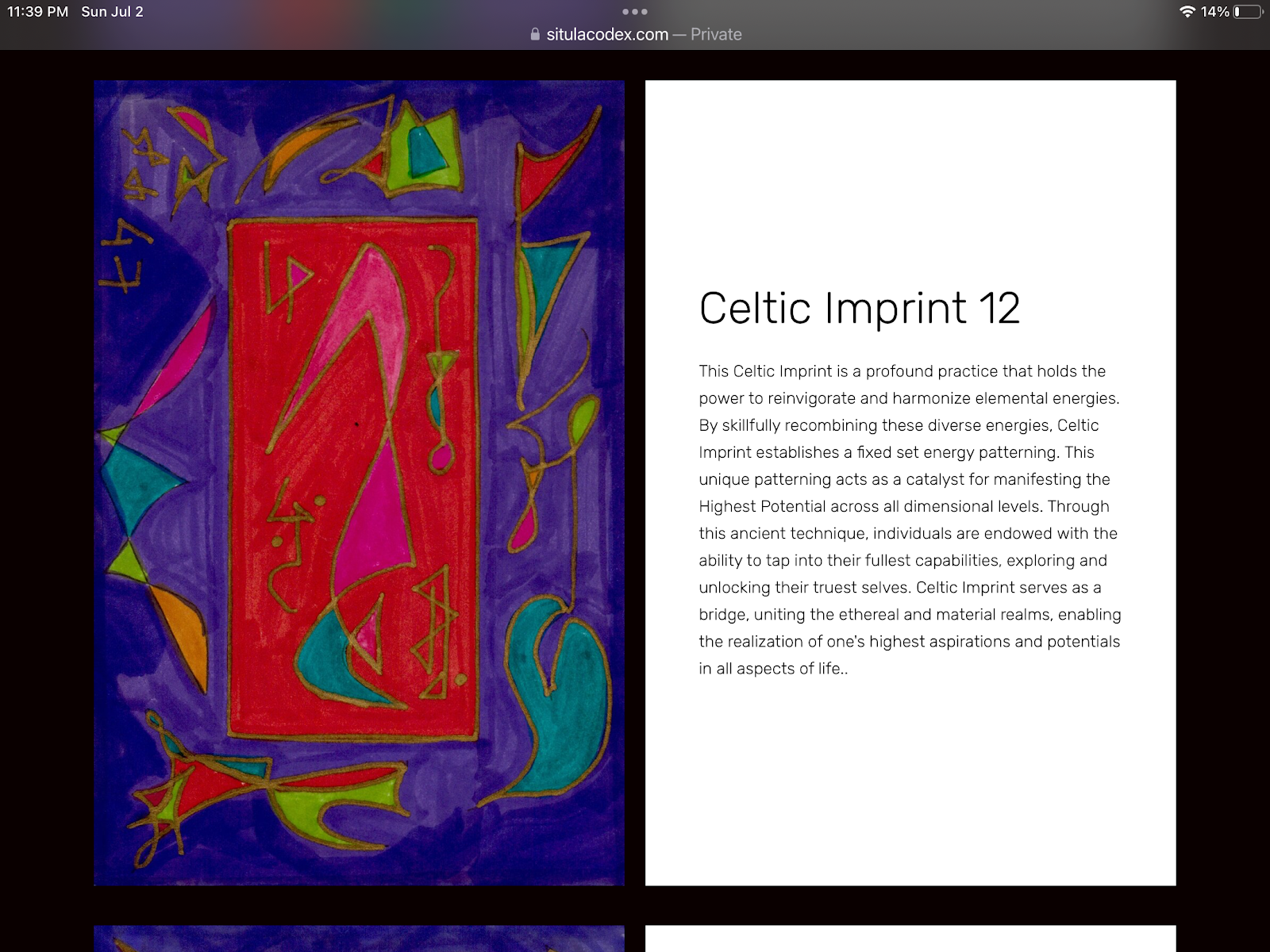Viewport: 1270px width, 952px height.
Task: Tap the Wi-Fi status icon
Action: click(x=1187, y=12)
